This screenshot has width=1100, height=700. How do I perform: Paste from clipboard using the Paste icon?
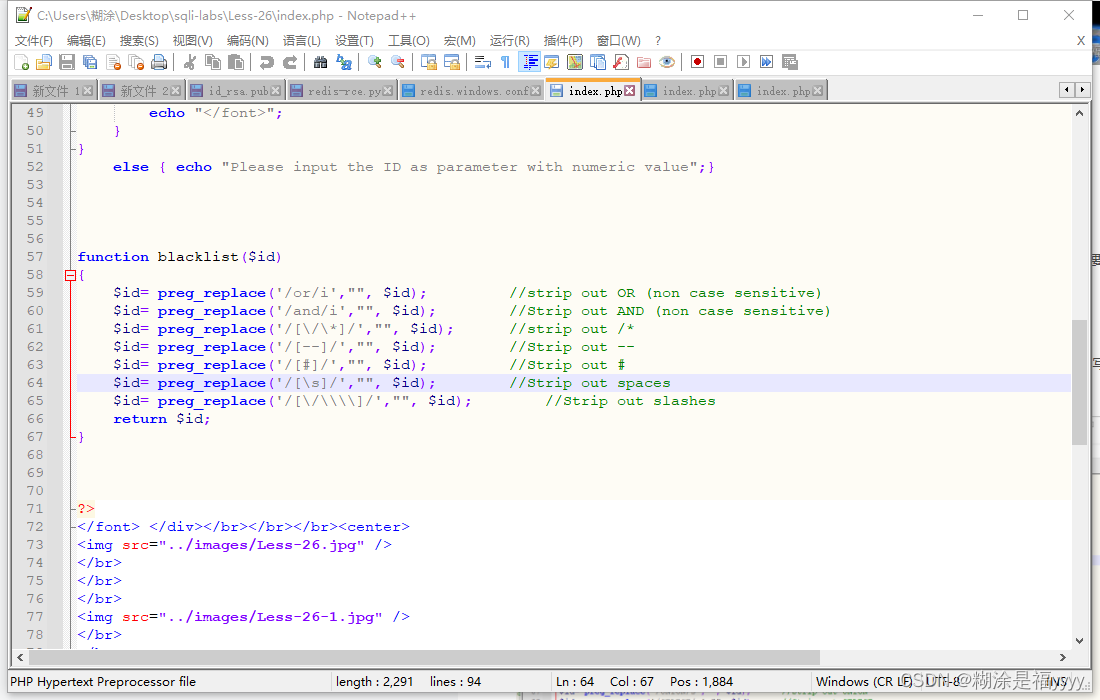(236, 62)
